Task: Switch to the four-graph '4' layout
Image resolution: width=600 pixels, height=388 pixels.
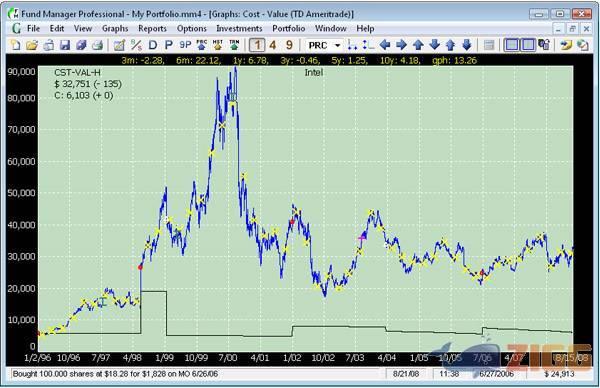Action: 272,45
